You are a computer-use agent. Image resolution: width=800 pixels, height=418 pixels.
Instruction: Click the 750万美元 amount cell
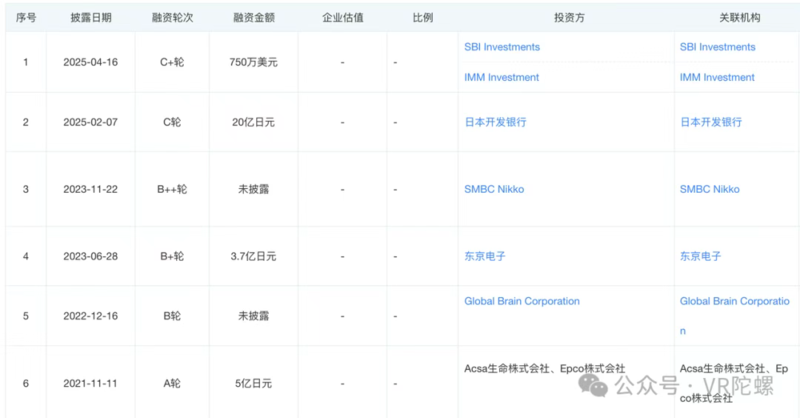click(252, 62)
